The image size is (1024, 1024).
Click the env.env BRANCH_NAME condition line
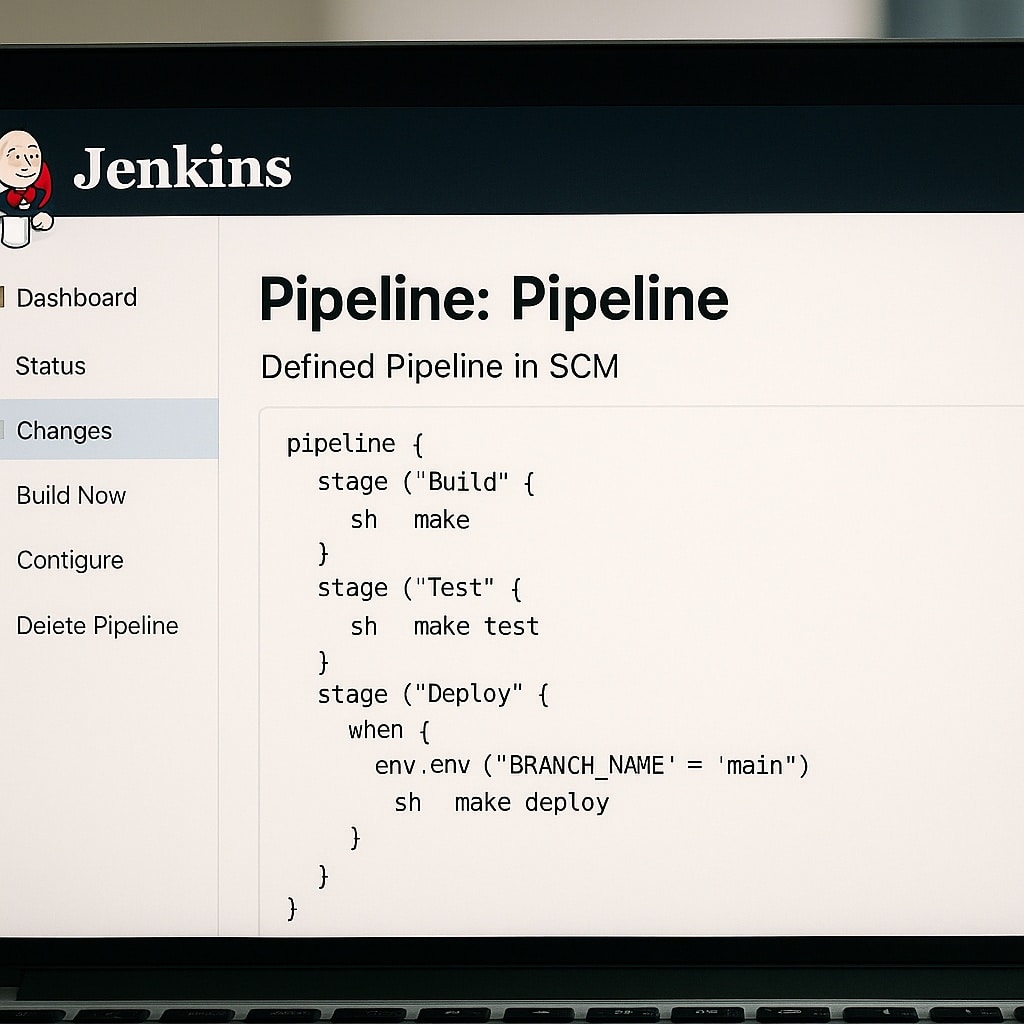point(592,765)
